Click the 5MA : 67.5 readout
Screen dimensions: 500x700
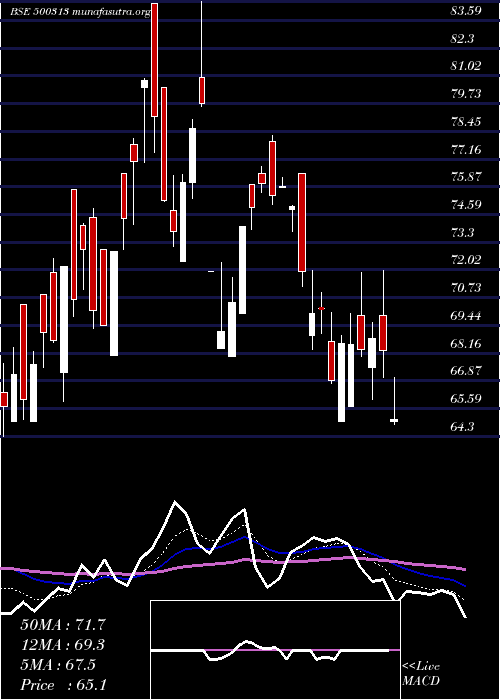click(x=58, y=665)
